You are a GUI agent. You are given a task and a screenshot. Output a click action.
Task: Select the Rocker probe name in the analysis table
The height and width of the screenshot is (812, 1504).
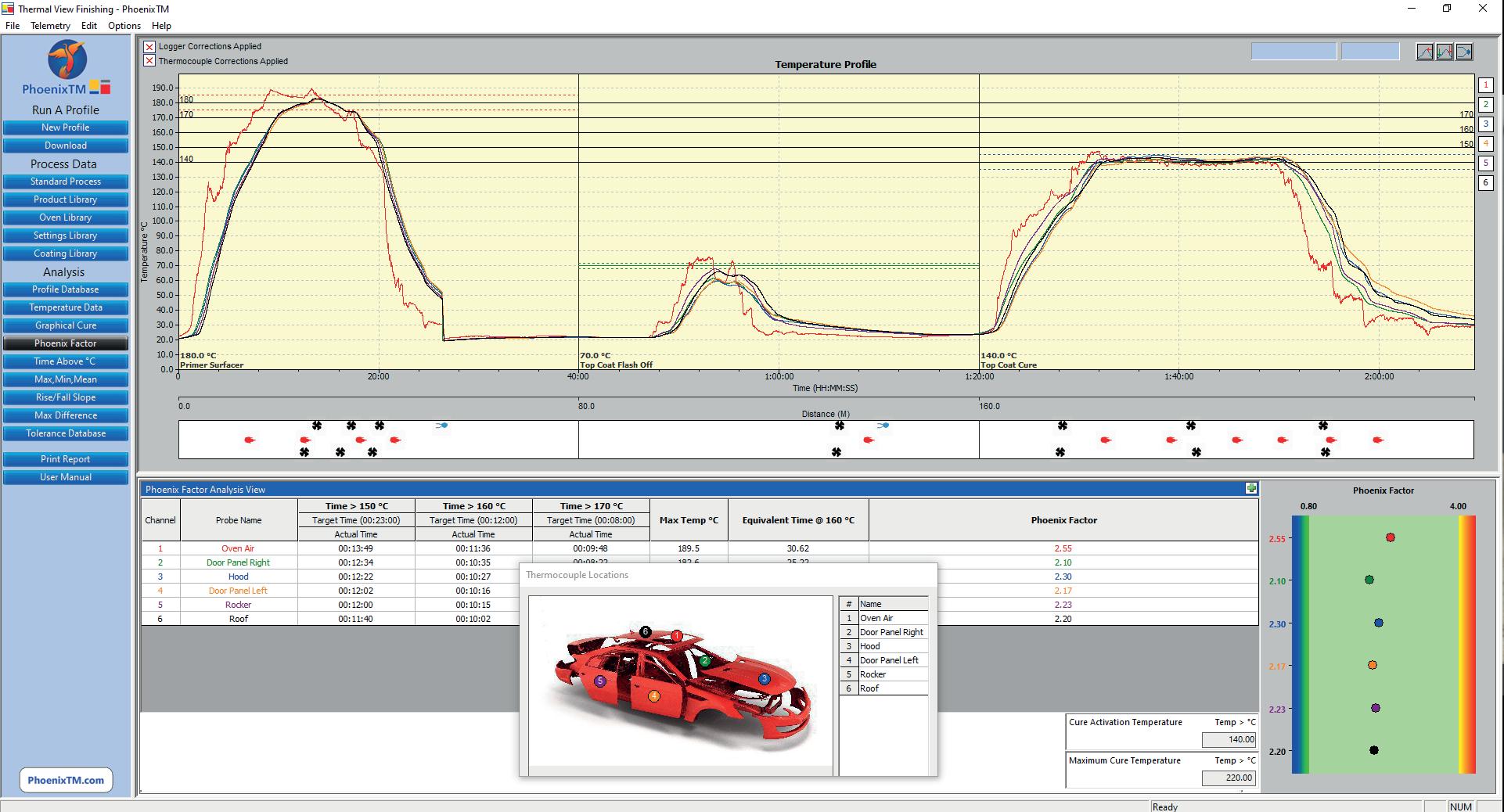click(x=239, y=605)
